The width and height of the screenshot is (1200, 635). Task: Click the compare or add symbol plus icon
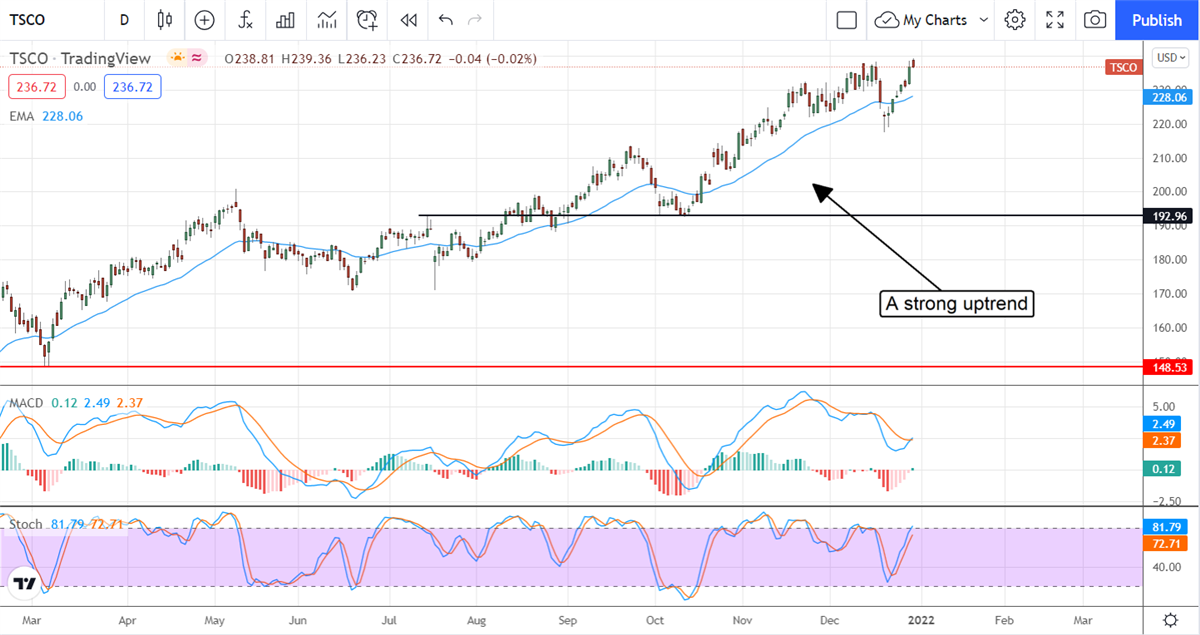pyautogui.click(x=205, y=20)
